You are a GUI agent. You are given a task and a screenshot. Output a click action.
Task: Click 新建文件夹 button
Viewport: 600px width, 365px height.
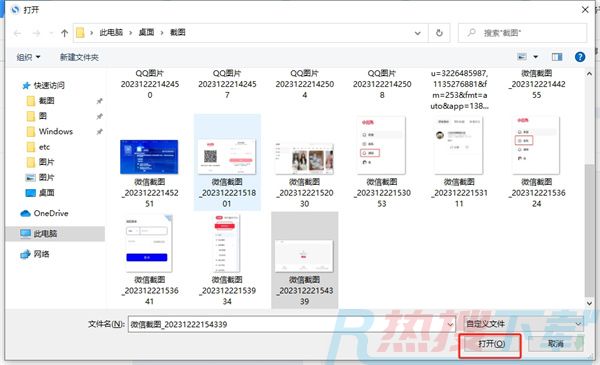pyautogui.click(x=79, y=57)
